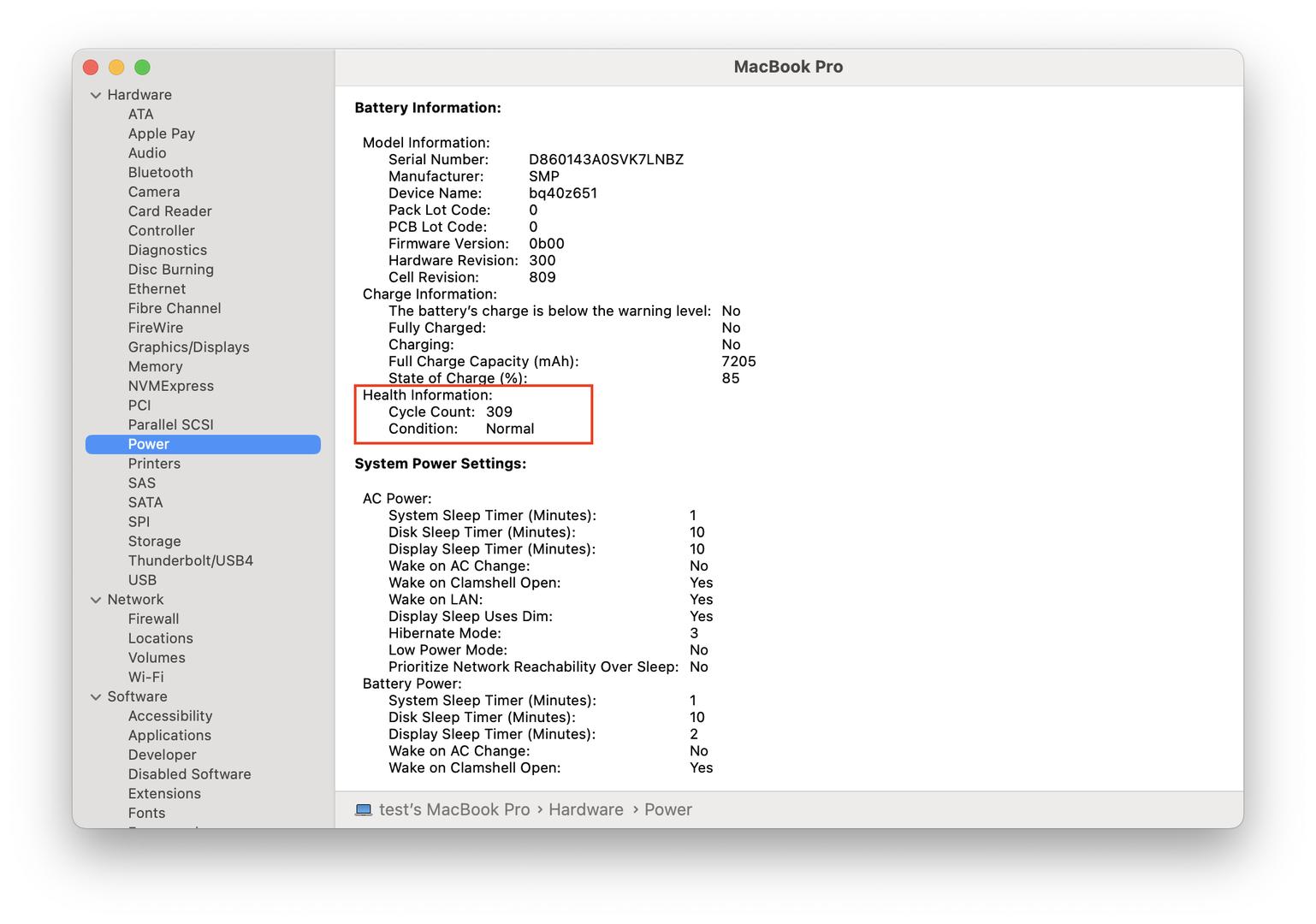Click the Condition value Normal

(510, 429)
